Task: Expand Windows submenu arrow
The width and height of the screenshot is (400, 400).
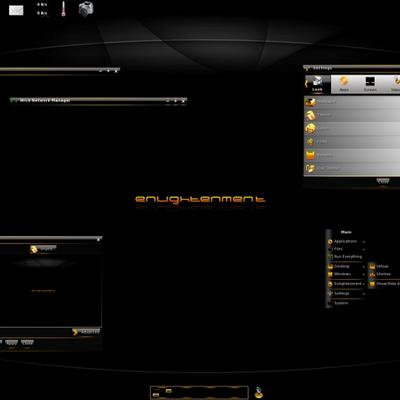Action: point(363,274)
